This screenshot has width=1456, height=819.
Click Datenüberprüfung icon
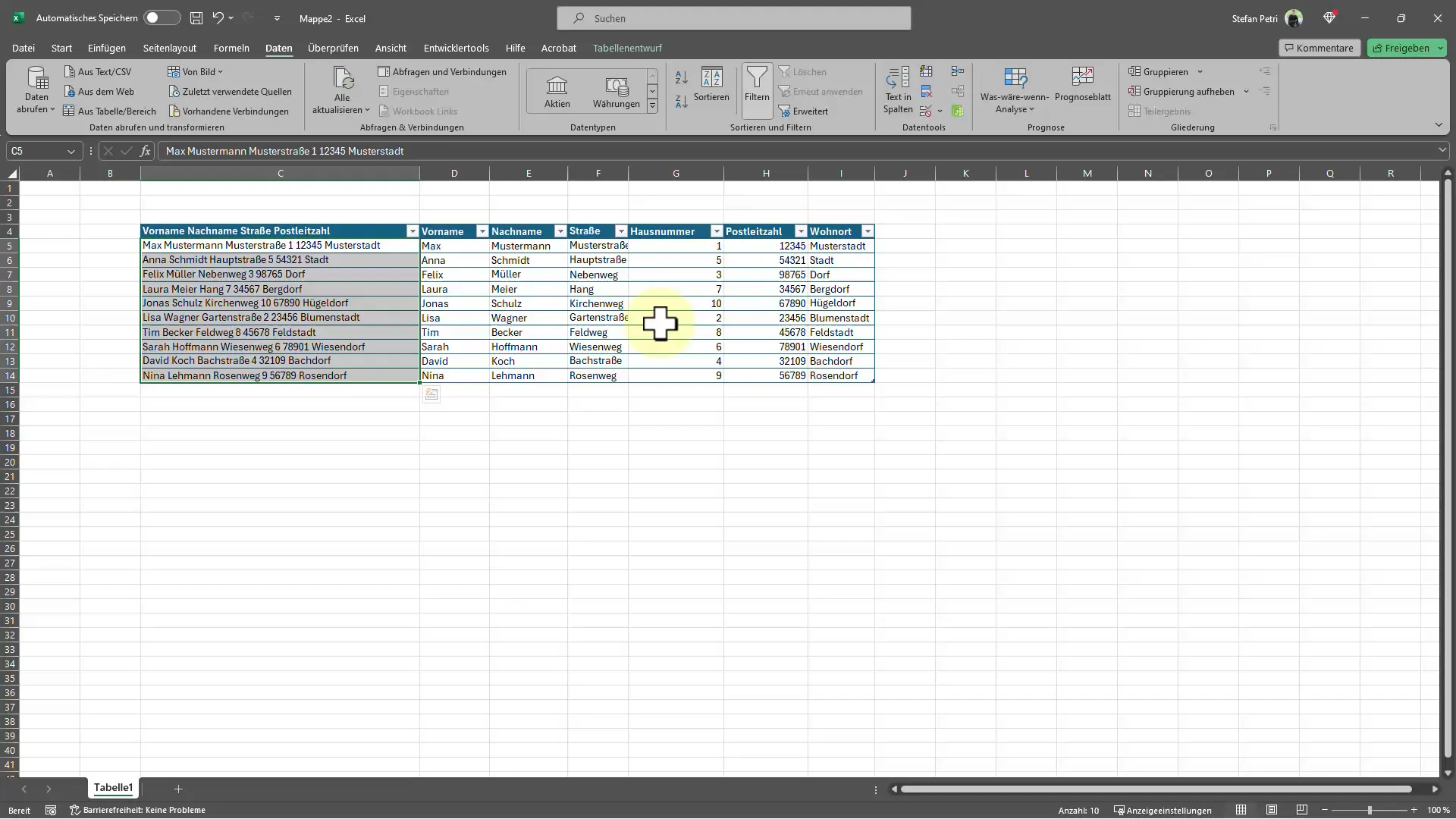[x=925, y=111]
